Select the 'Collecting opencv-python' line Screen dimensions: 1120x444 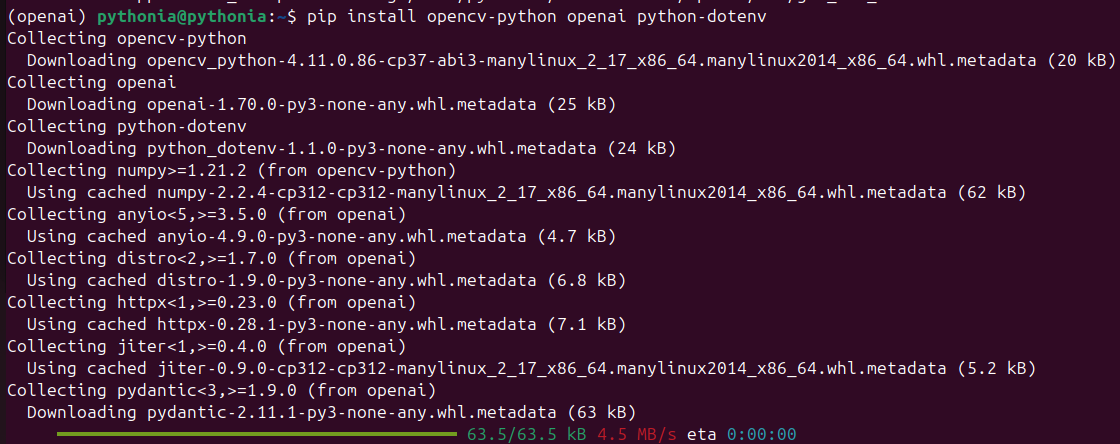pos(126,38)
